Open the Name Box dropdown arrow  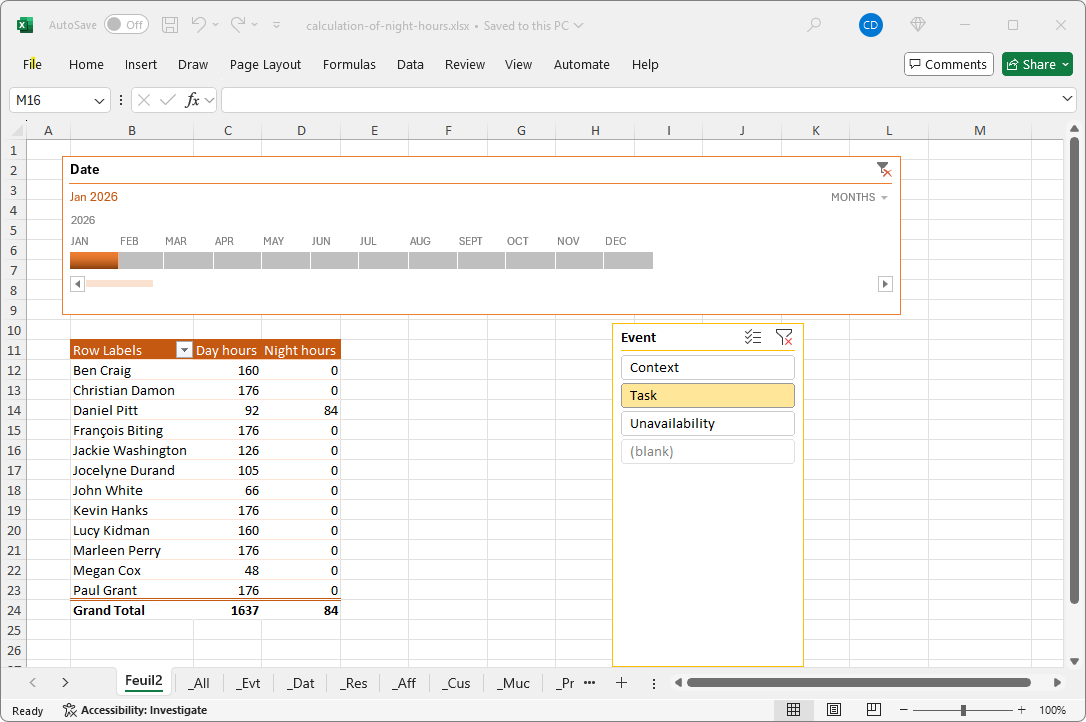(100, 100)
